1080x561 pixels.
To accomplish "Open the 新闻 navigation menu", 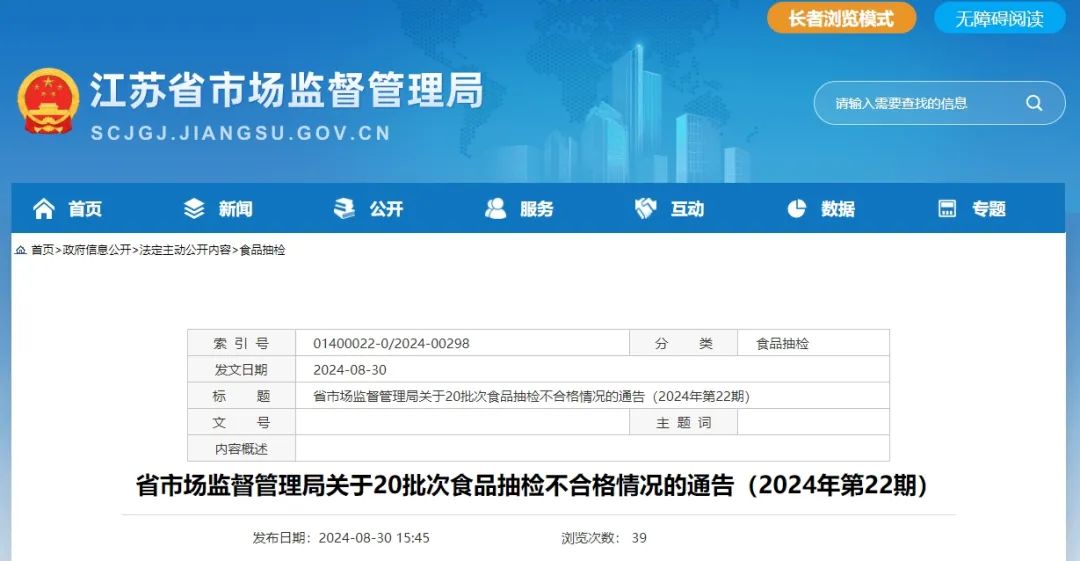I will 235,209.
